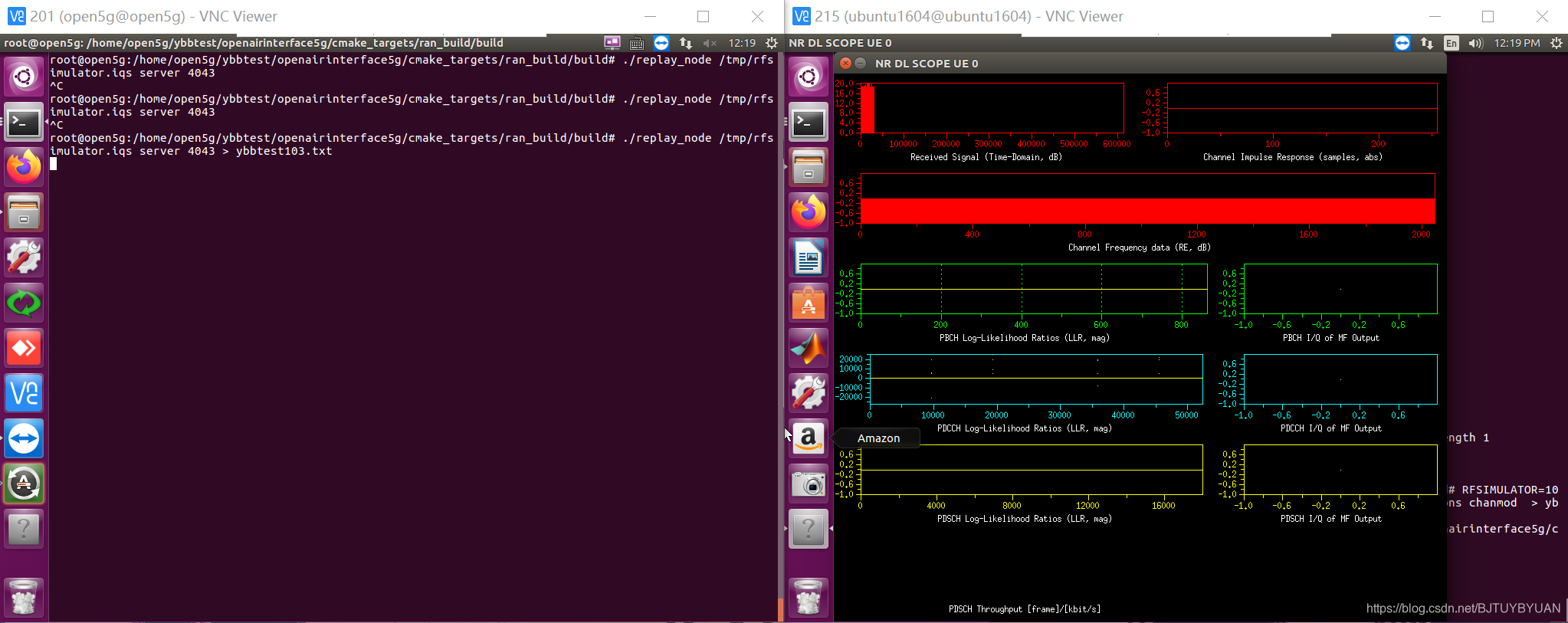
Task: Open the Files manager in the 215 window launcher
Action: click(809, 167)
